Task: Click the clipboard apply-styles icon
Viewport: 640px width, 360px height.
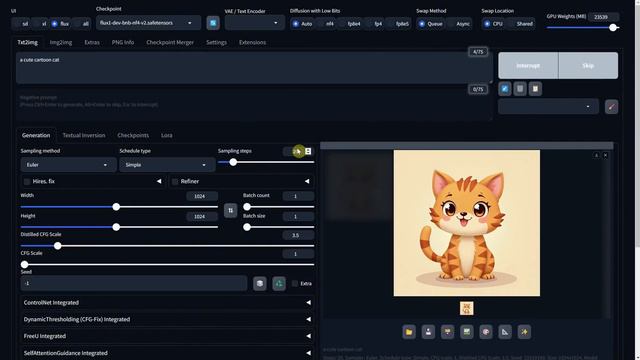Action: click(x=536, y=89)
